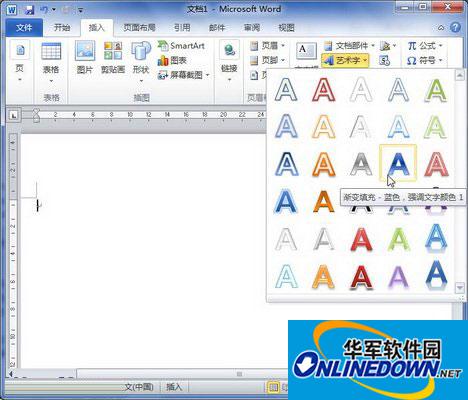The width and height of the screenshot is (468, 400).
Task: Switch to the 开始 Home tab
Action: coord(62,28)
